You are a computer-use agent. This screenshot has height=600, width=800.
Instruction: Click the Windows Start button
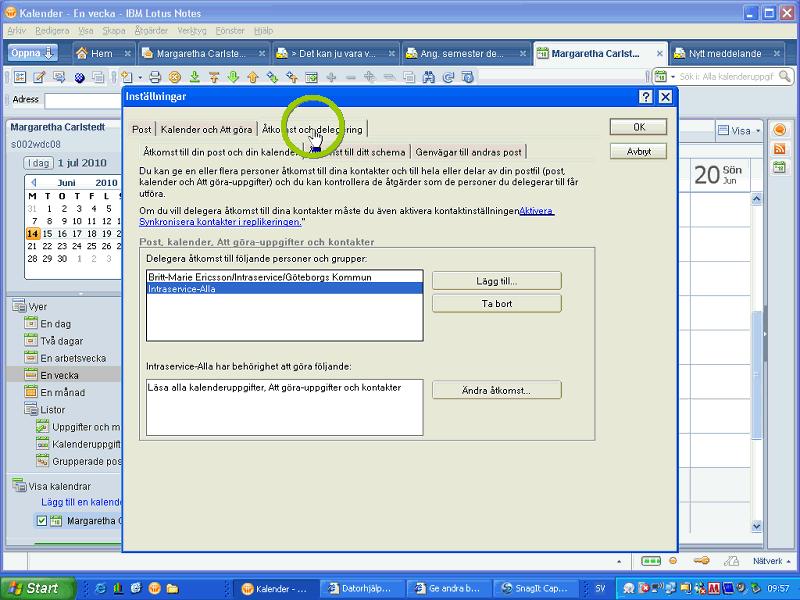pos(37,588)
